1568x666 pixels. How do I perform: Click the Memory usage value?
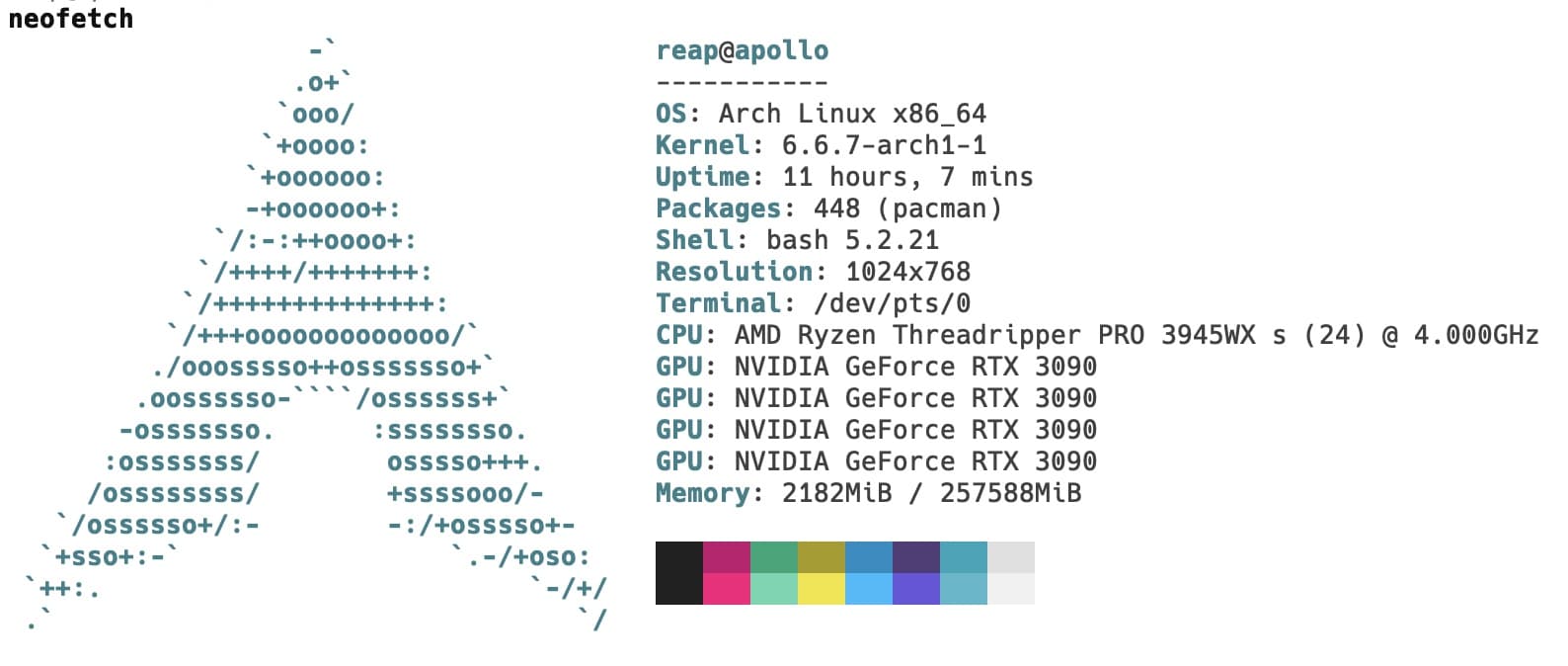(x=931, y=493)
